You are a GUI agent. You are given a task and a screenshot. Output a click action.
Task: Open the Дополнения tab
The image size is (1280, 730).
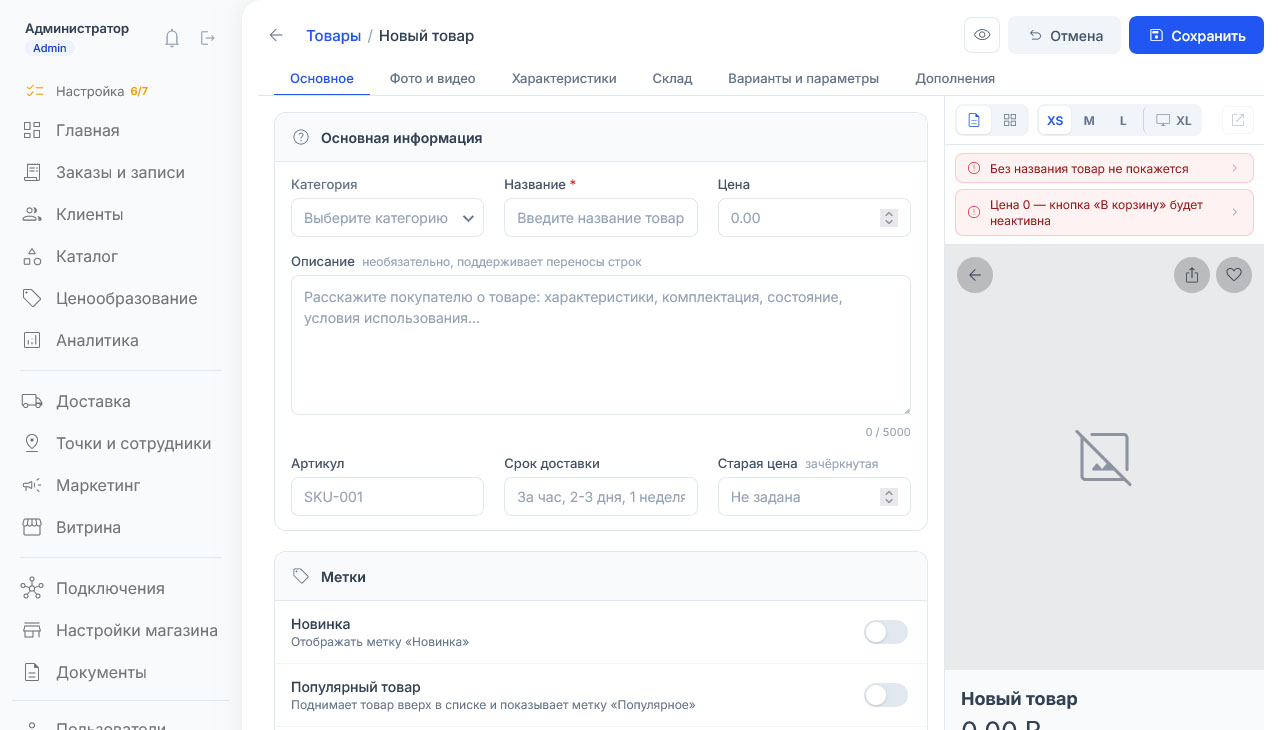(955, 78)
